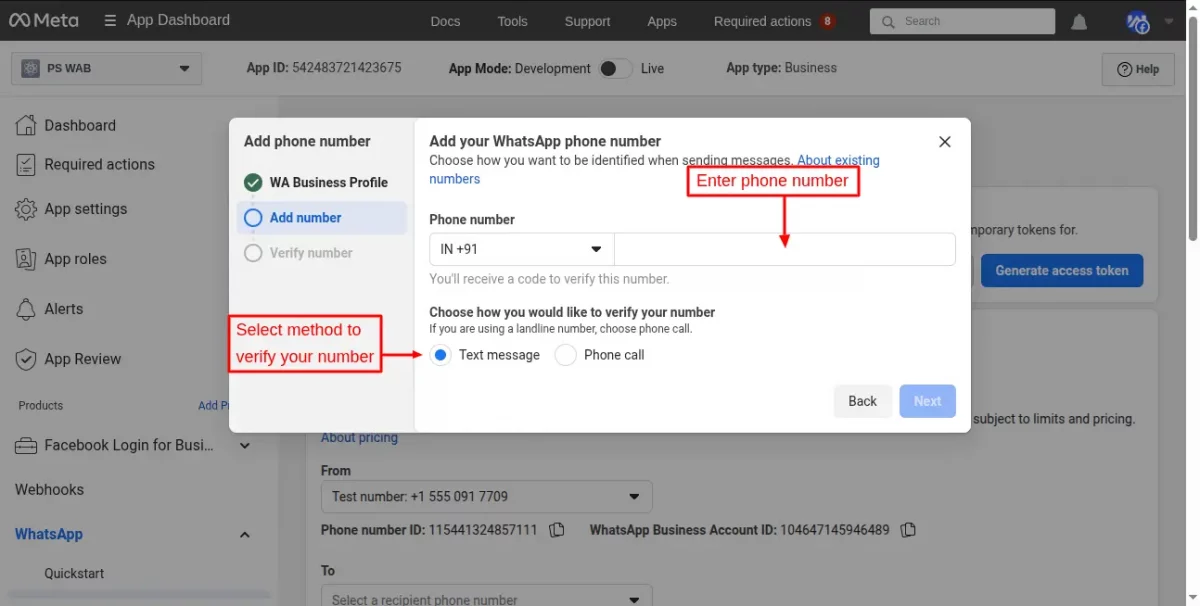Open Dashboard from the sidebar
Screen dimensions: 1200x606
[x=80, y=125]
